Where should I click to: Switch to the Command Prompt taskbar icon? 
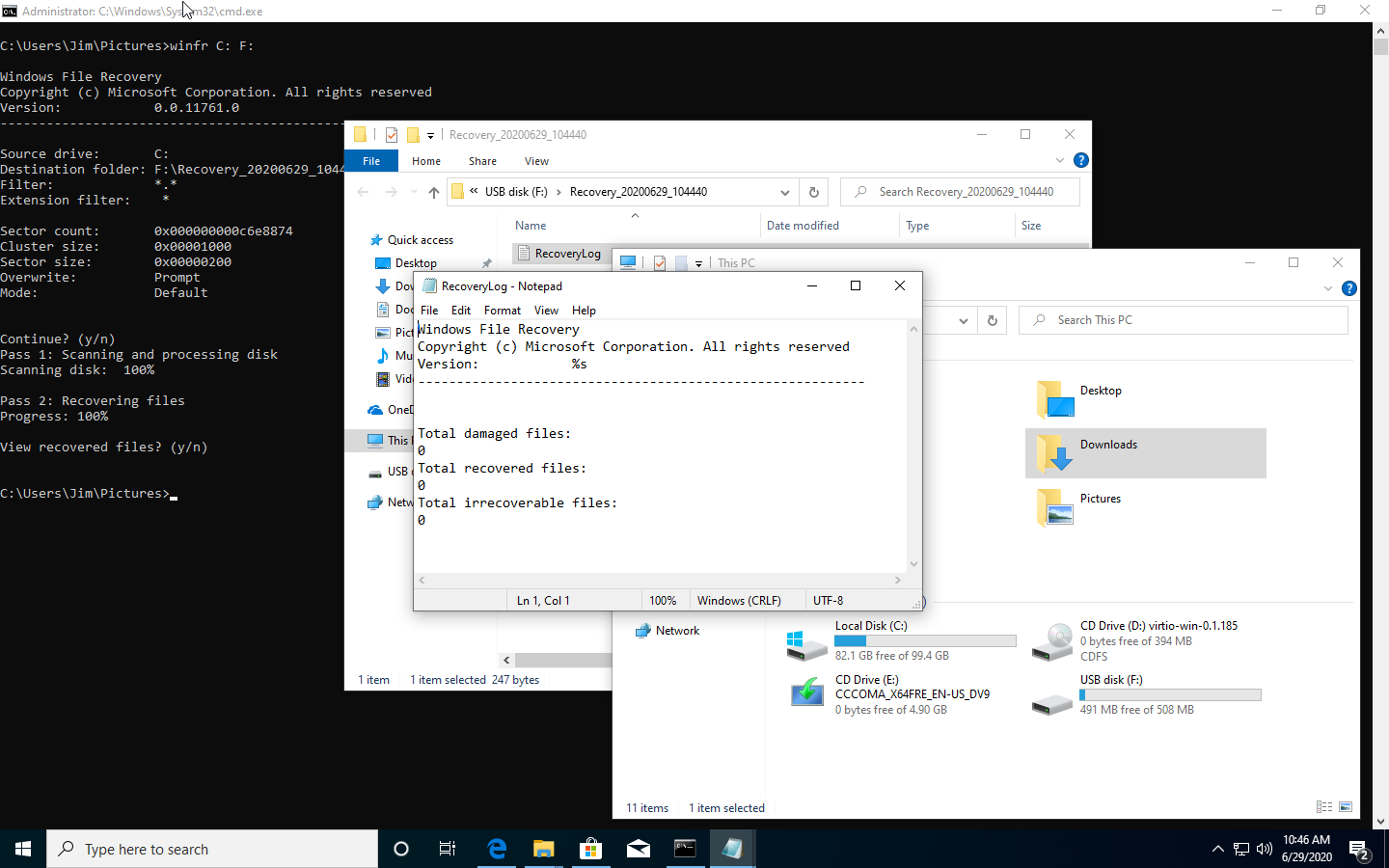tap(685, 849)
